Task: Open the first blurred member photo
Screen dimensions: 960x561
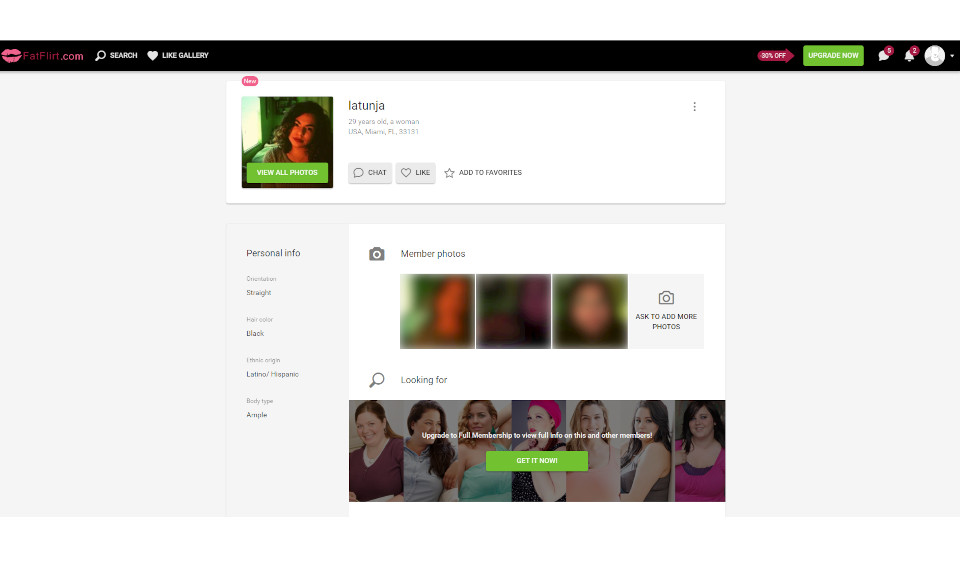Action: (x=437, y=311)
